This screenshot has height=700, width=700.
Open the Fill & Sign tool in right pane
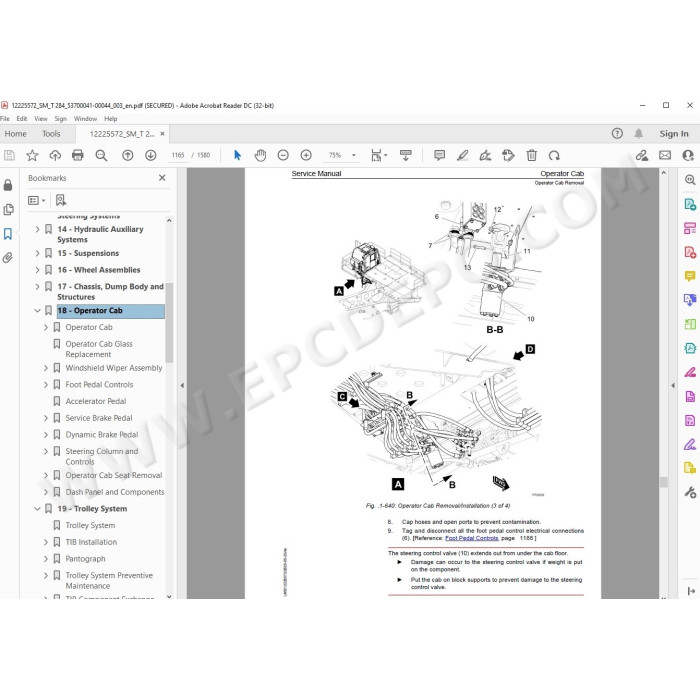coord(690,445)
